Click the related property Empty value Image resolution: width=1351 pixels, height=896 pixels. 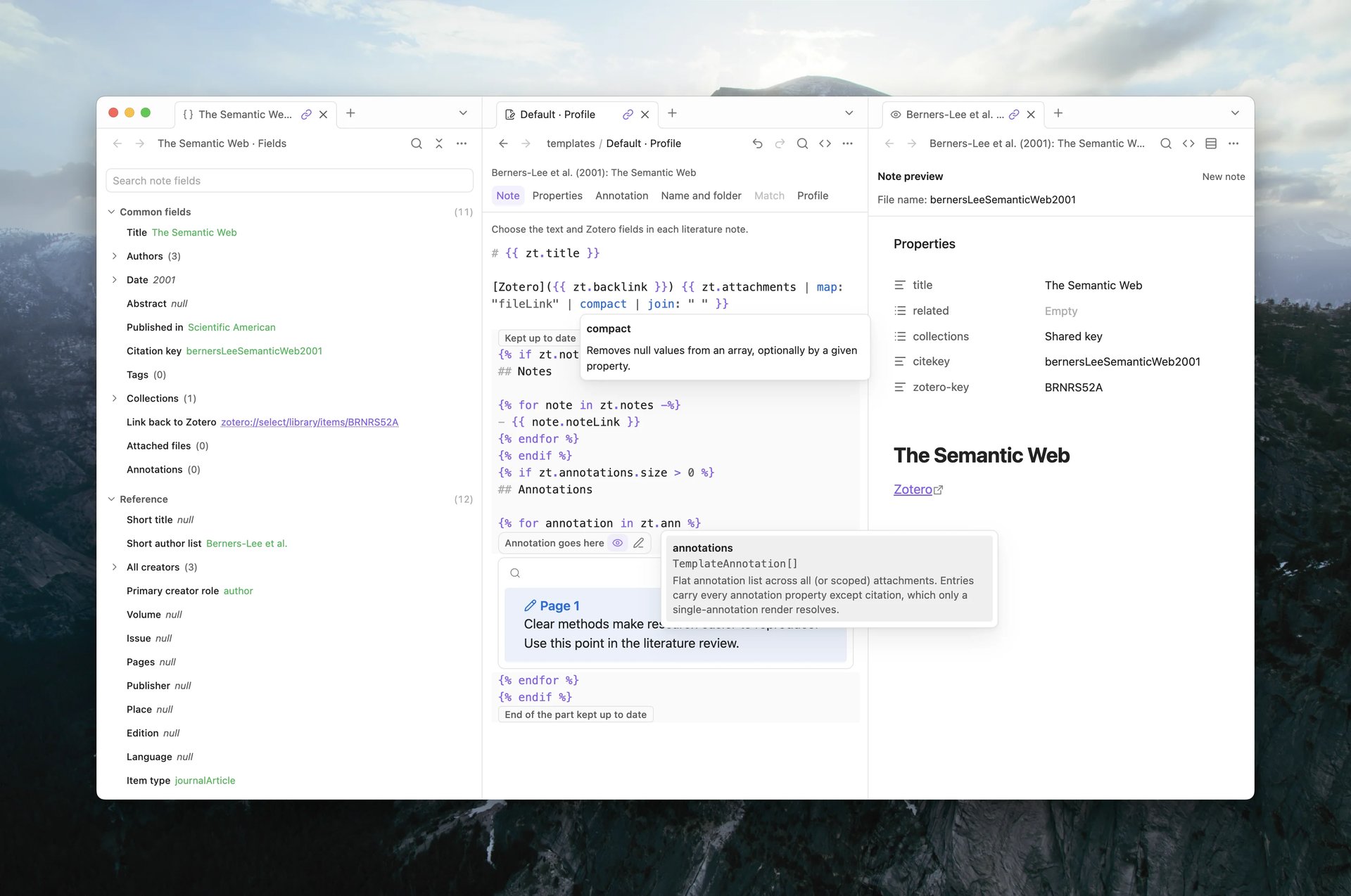(1061, 311)
